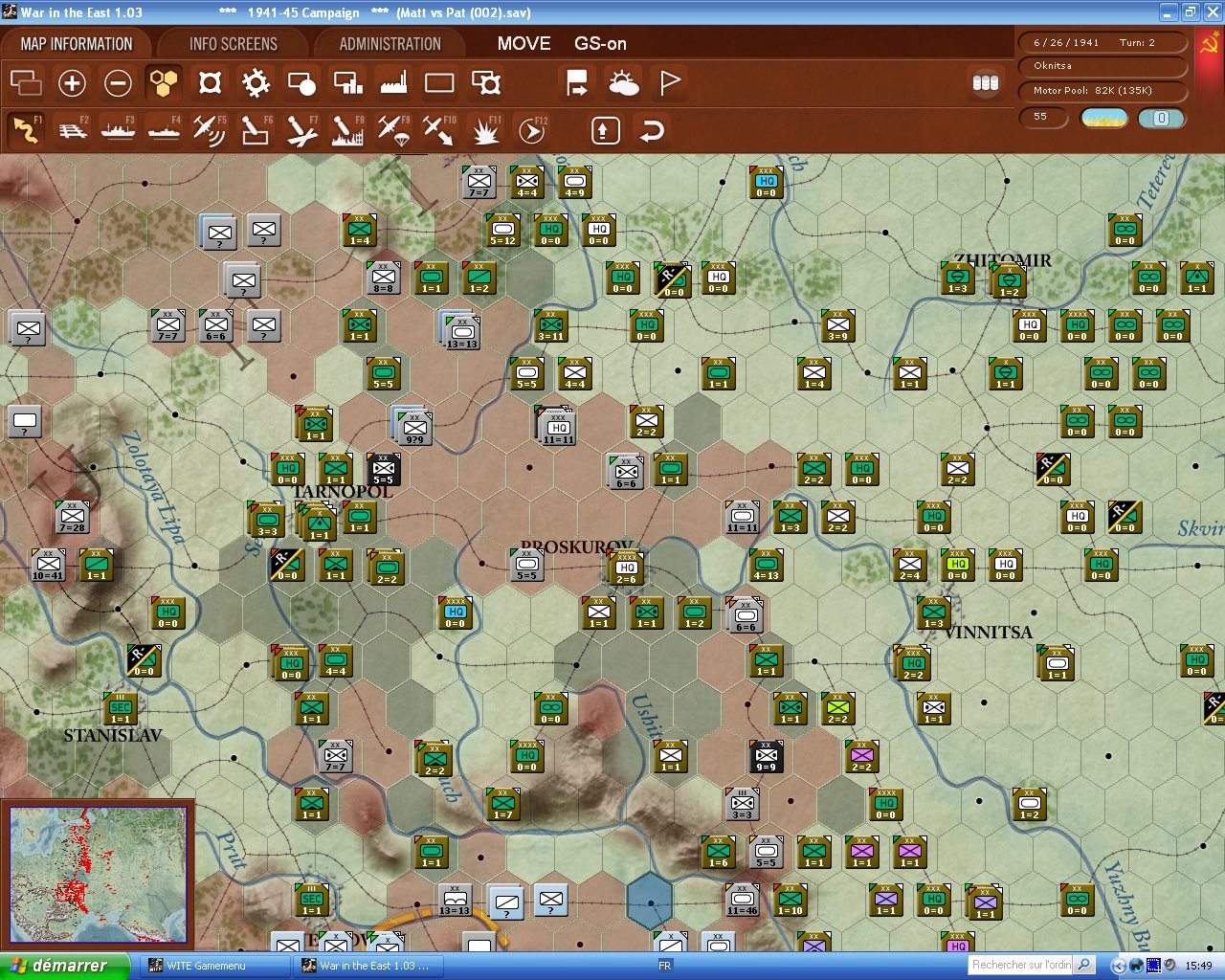Click the Motor Pool 82K (135K) readout
Image resolution: width=1225 pixels, height=980 pixels.
click(x=1103, y=91)
